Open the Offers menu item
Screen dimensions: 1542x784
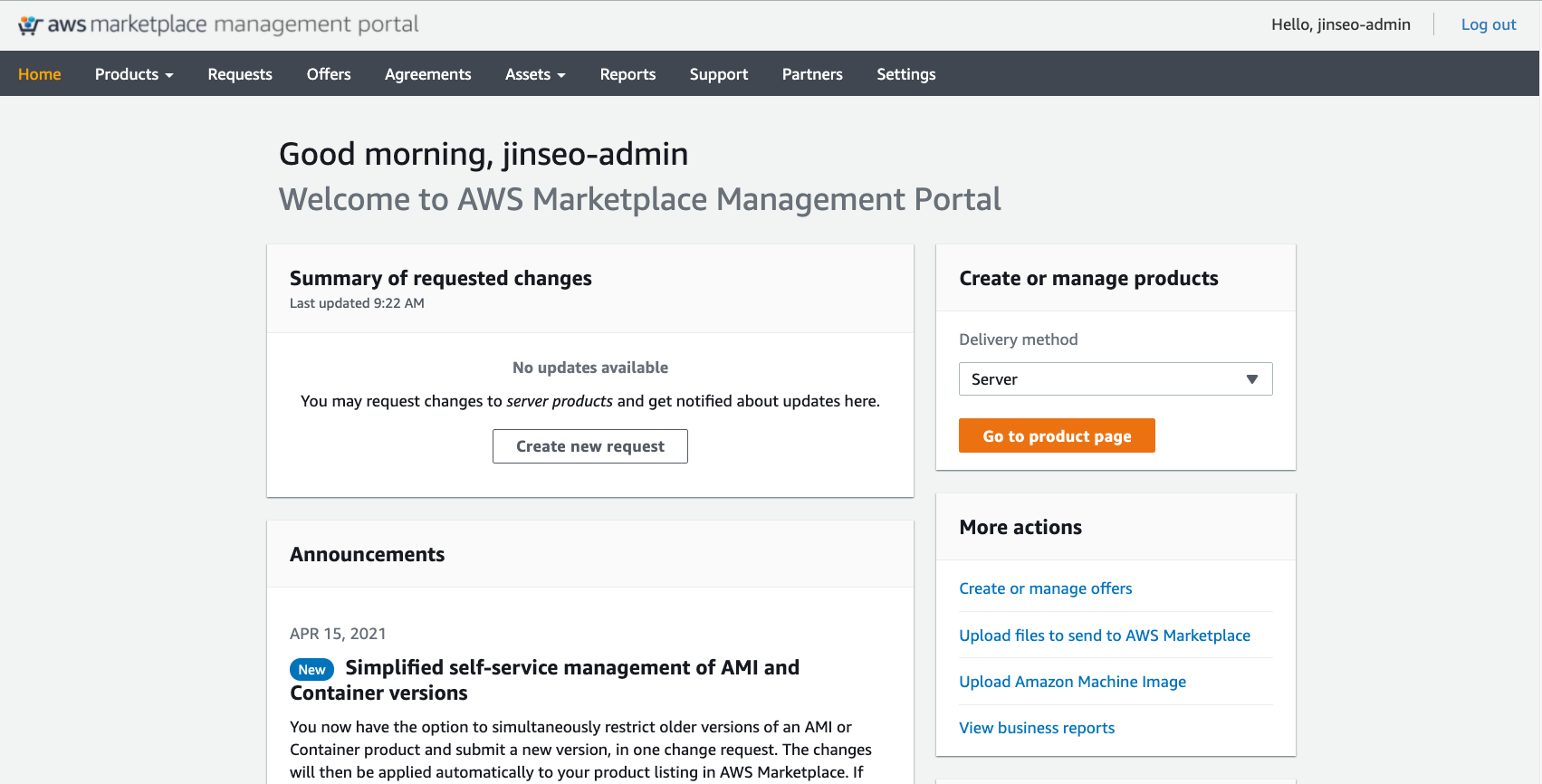pos(329,74)
